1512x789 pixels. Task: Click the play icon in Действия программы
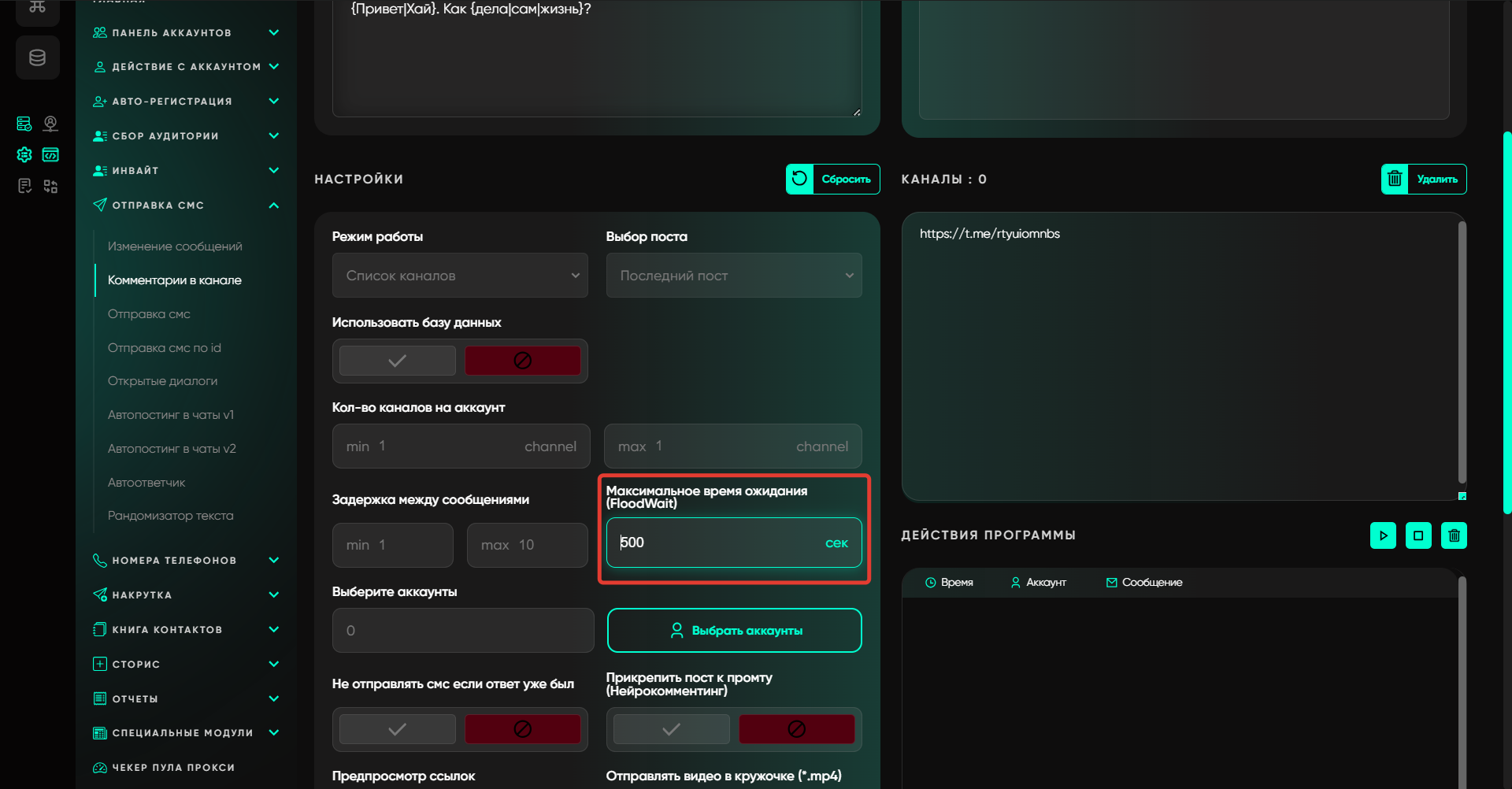click(x=1383, y=535)
